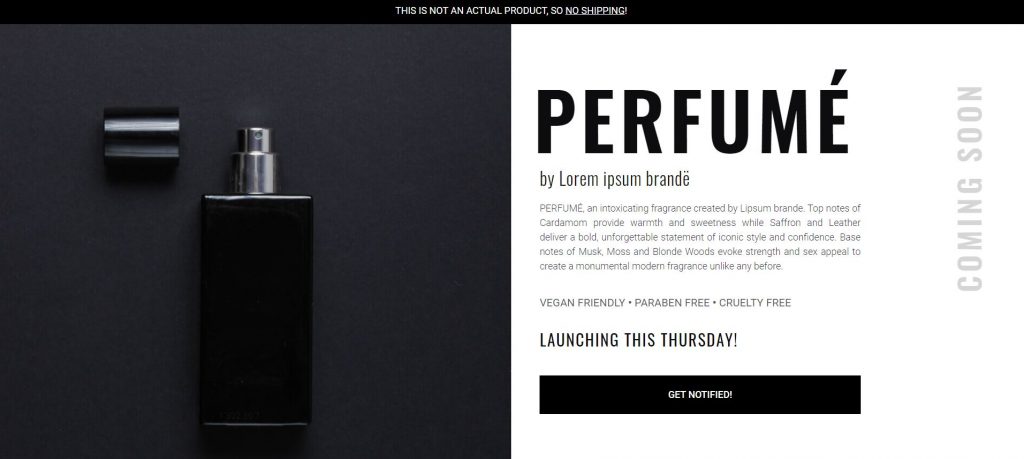The height and width of the screenshot is (459, 1024).
Task: Open the NO SHIPPING link in banner
Action: click(595, 10)
